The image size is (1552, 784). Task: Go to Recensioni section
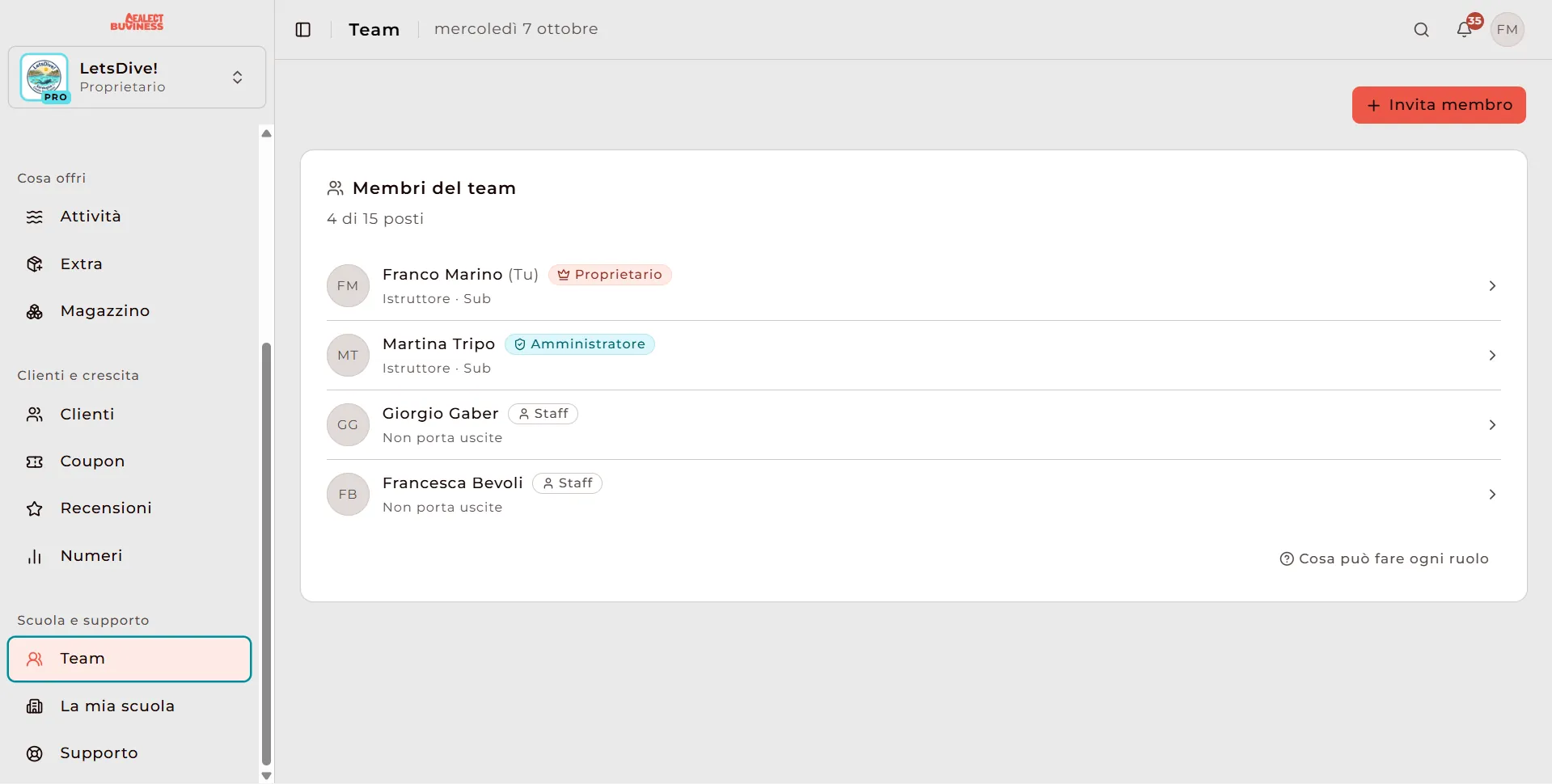pyautogui.click(x=129, y=508)
